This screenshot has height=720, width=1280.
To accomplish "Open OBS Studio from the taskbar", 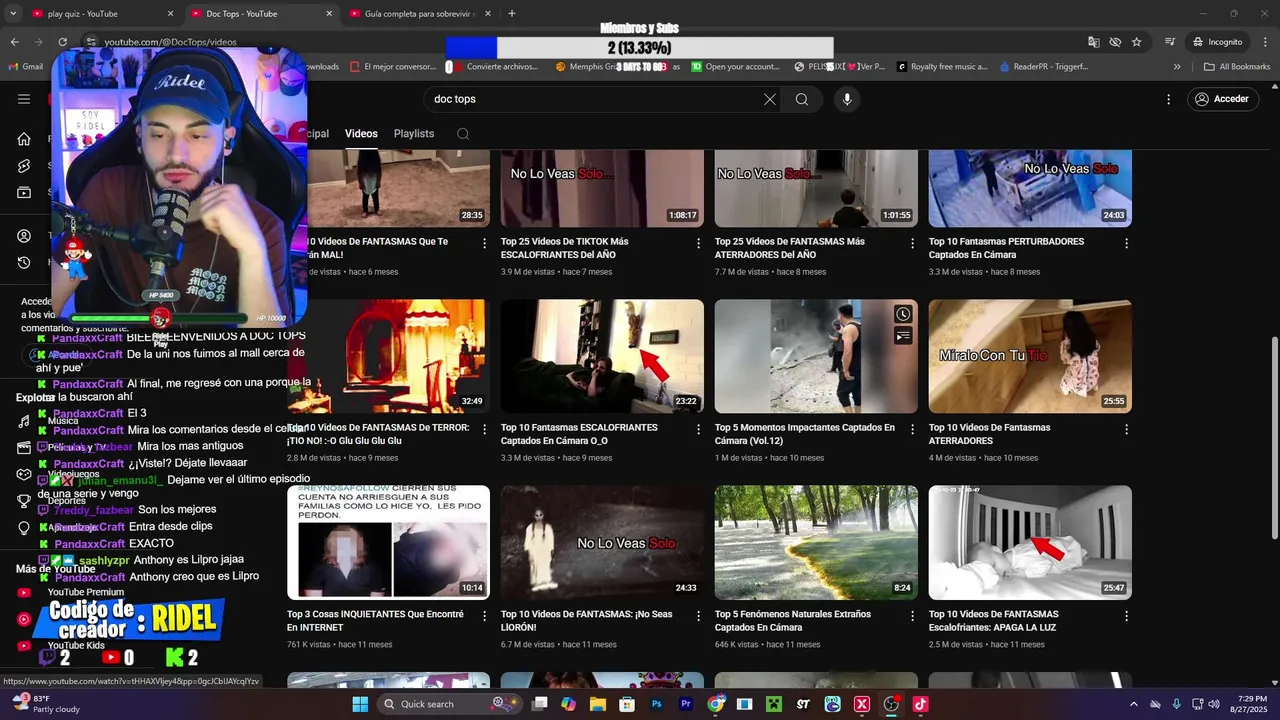I will coord(891,704).
